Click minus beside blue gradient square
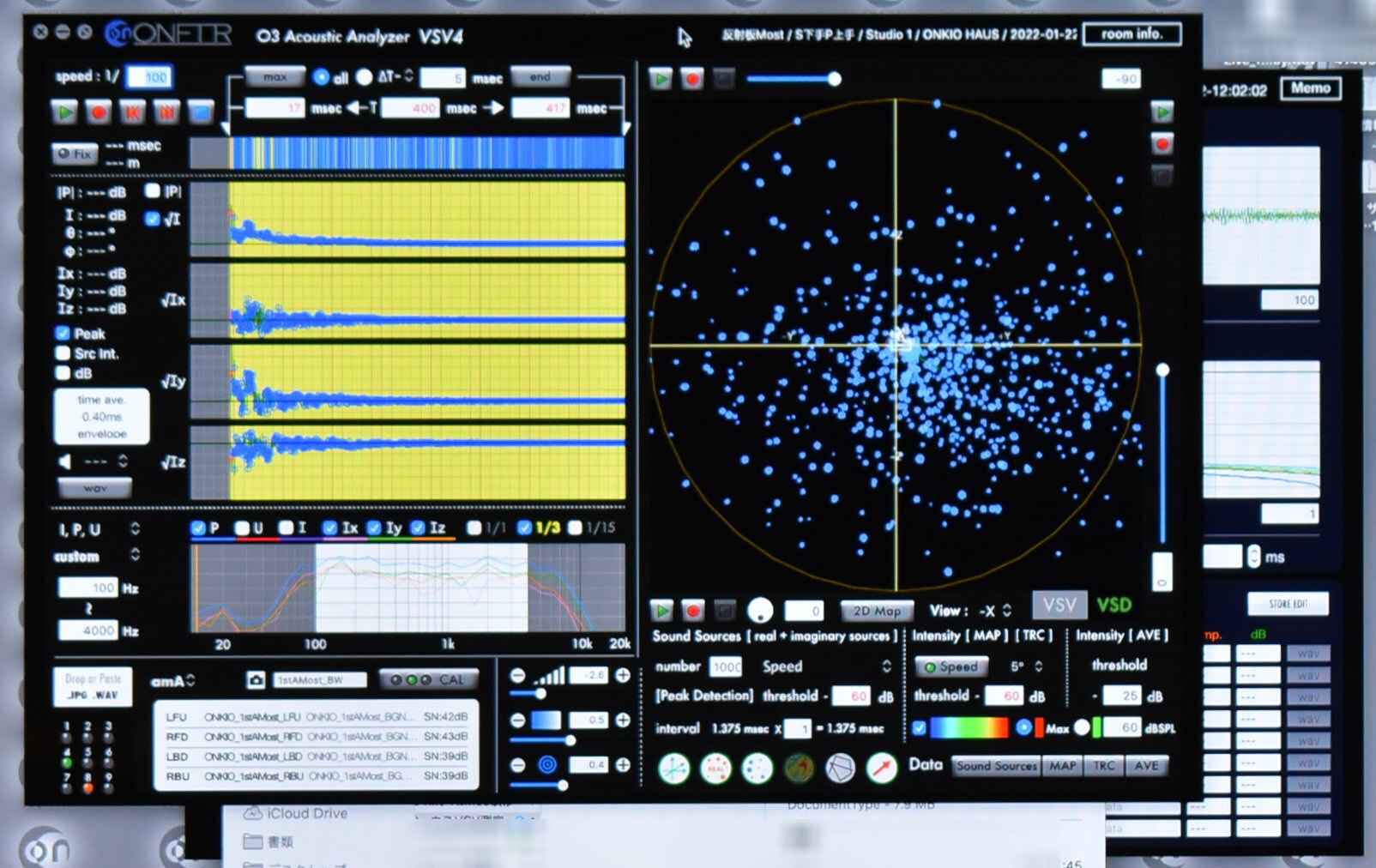Viewport: 1376px width, 868px height. point(517,720)
